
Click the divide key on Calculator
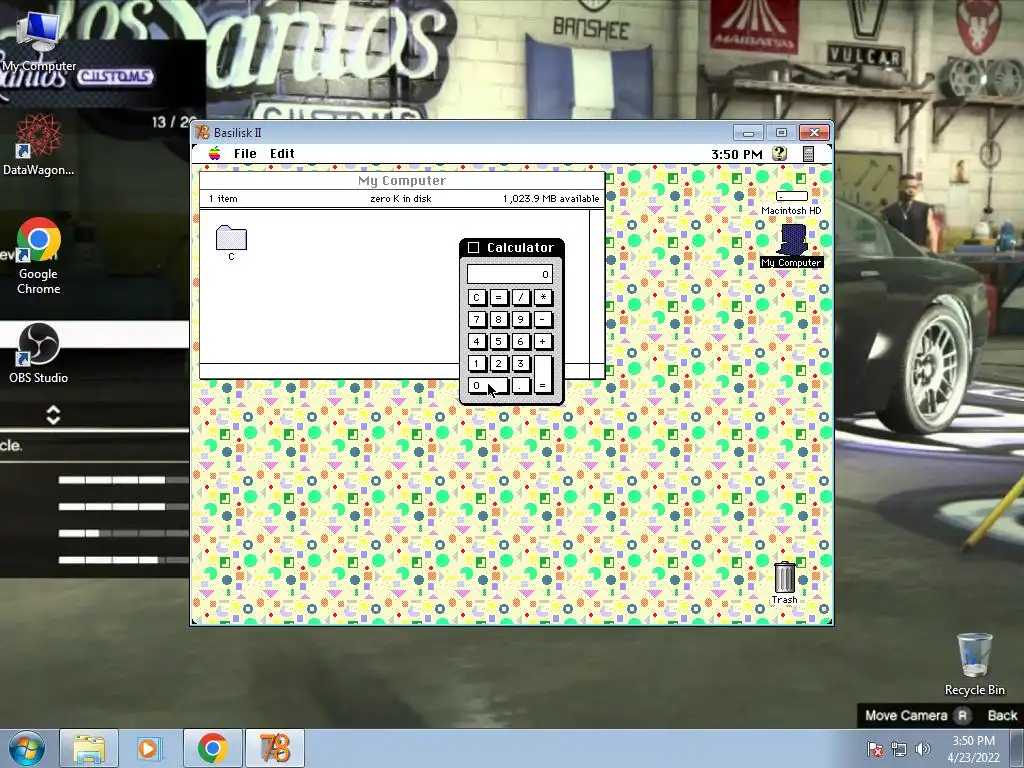coord(520,298)
